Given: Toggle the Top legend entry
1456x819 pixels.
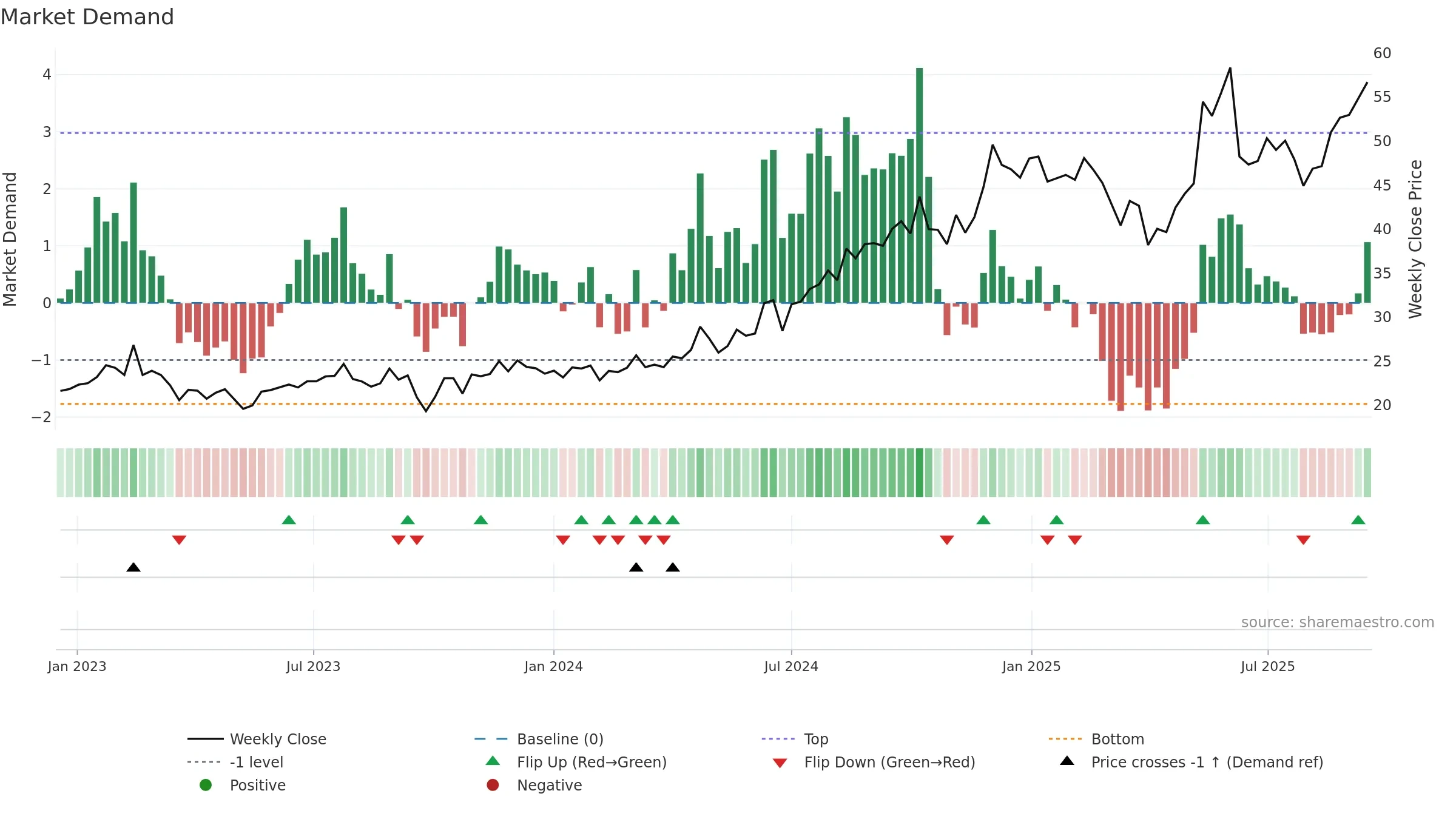Looking at the screenshot, I should (795, 739).
